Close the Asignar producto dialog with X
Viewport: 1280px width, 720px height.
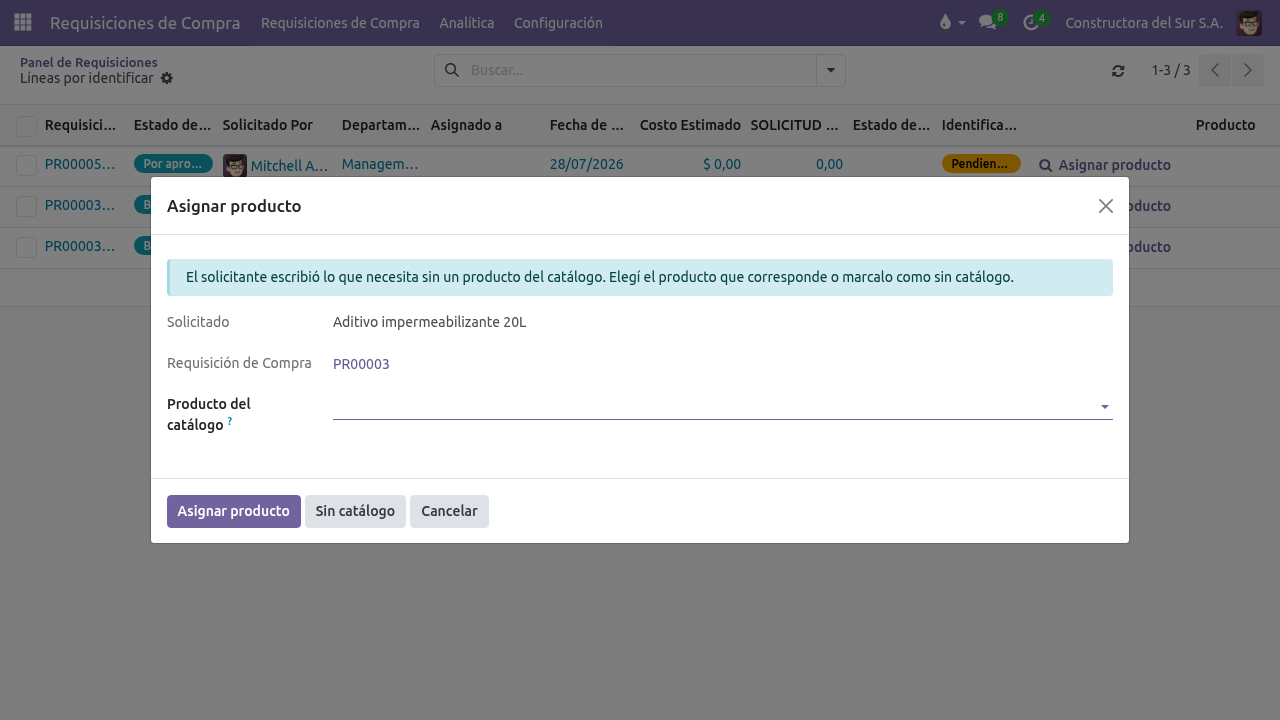1105,206
